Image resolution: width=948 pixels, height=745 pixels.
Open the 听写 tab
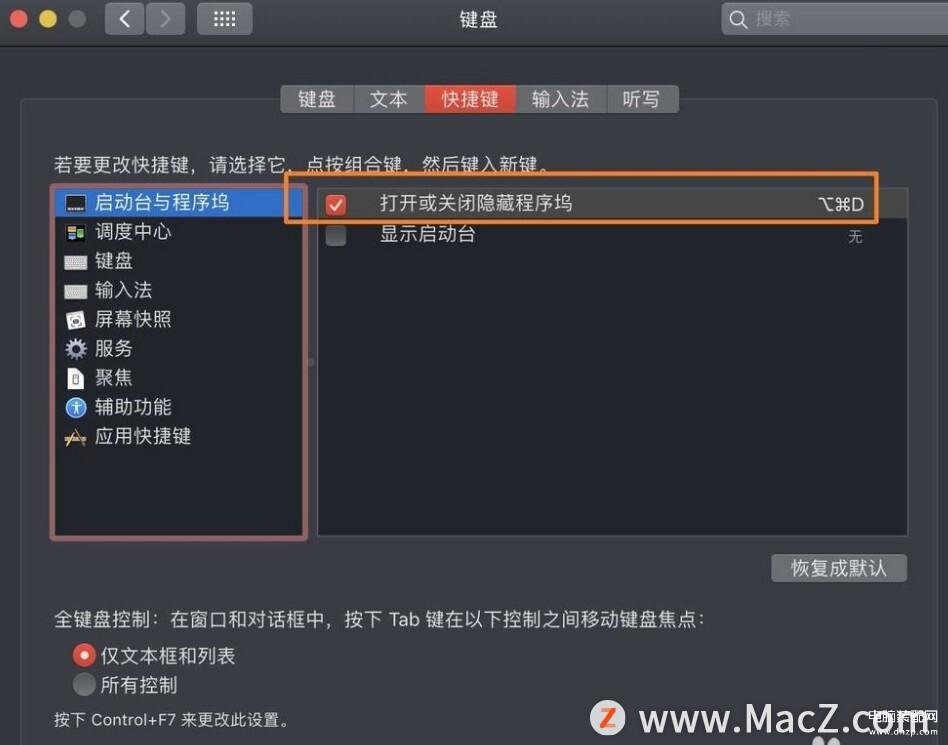642,99
